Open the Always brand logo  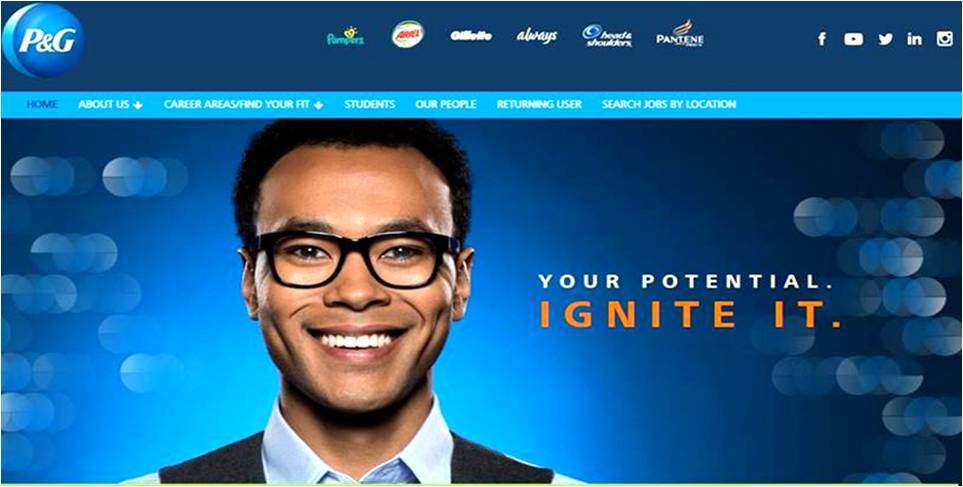point(537,36)
